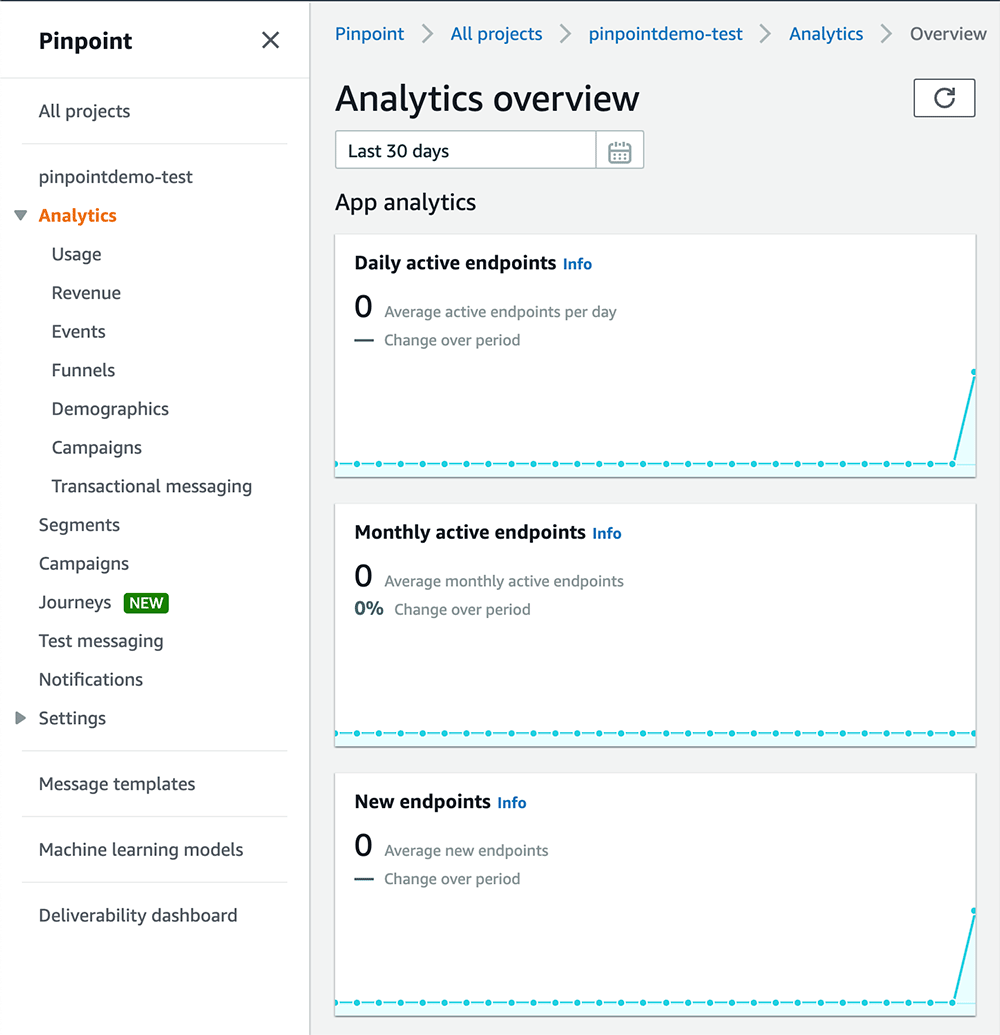
Task: Open Info for New endpoints
Action: 512,803
